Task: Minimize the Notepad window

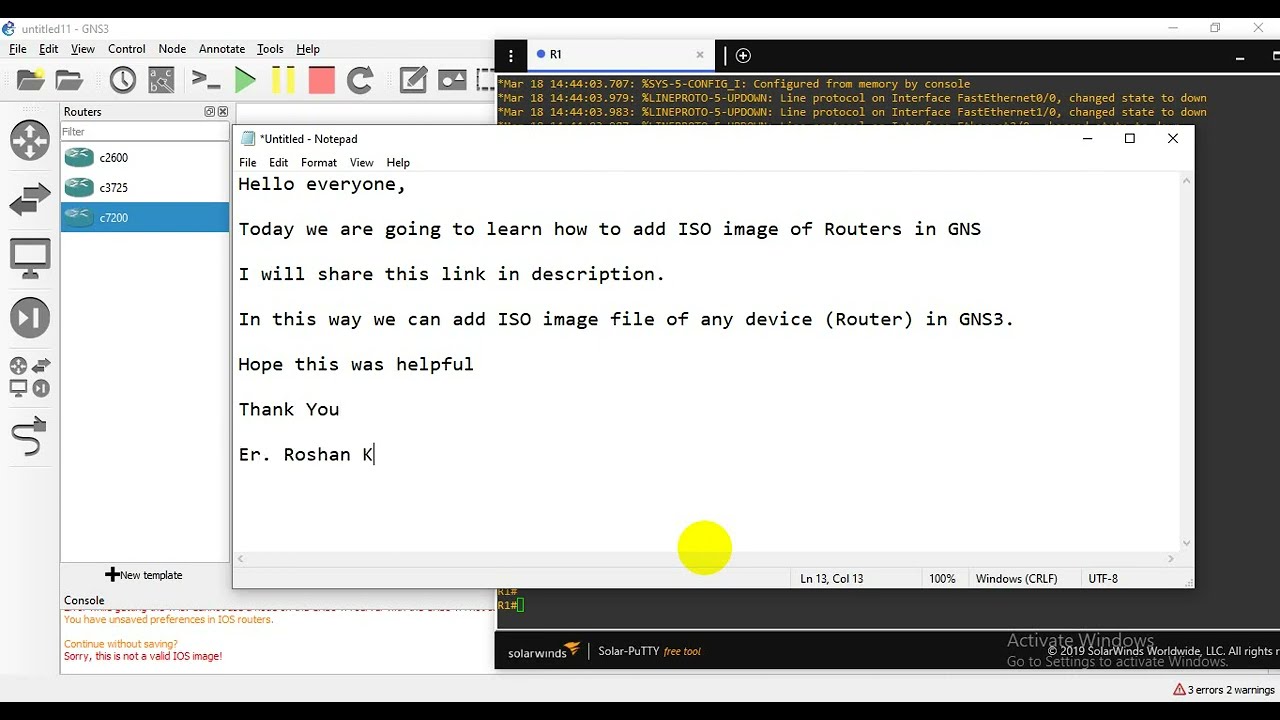Action: 1087,139
